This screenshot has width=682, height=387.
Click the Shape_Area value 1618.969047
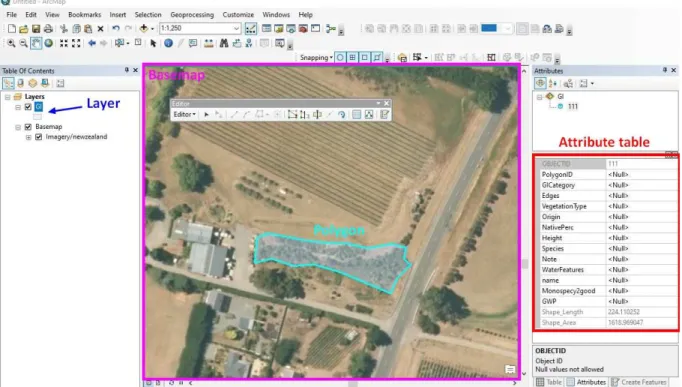[x=625, y=323]
